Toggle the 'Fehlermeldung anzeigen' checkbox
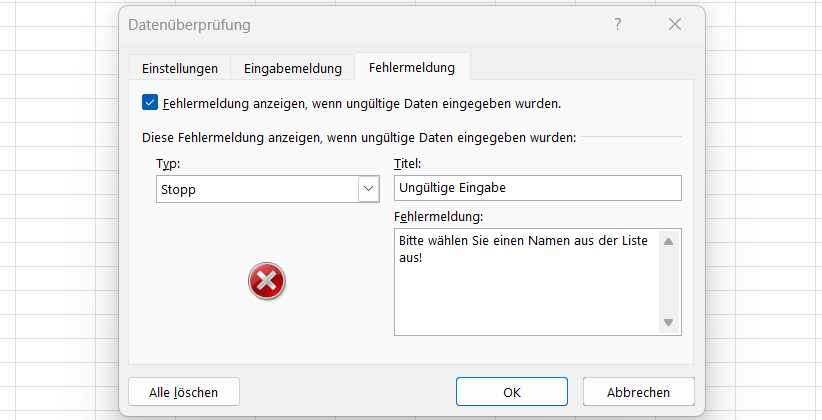The width and height of the screenshot is (822, 420). 150,102
